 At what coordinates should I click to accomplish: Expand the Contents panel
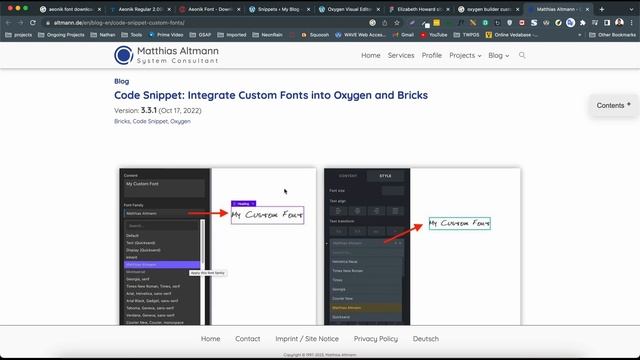(x=613, y=105)
